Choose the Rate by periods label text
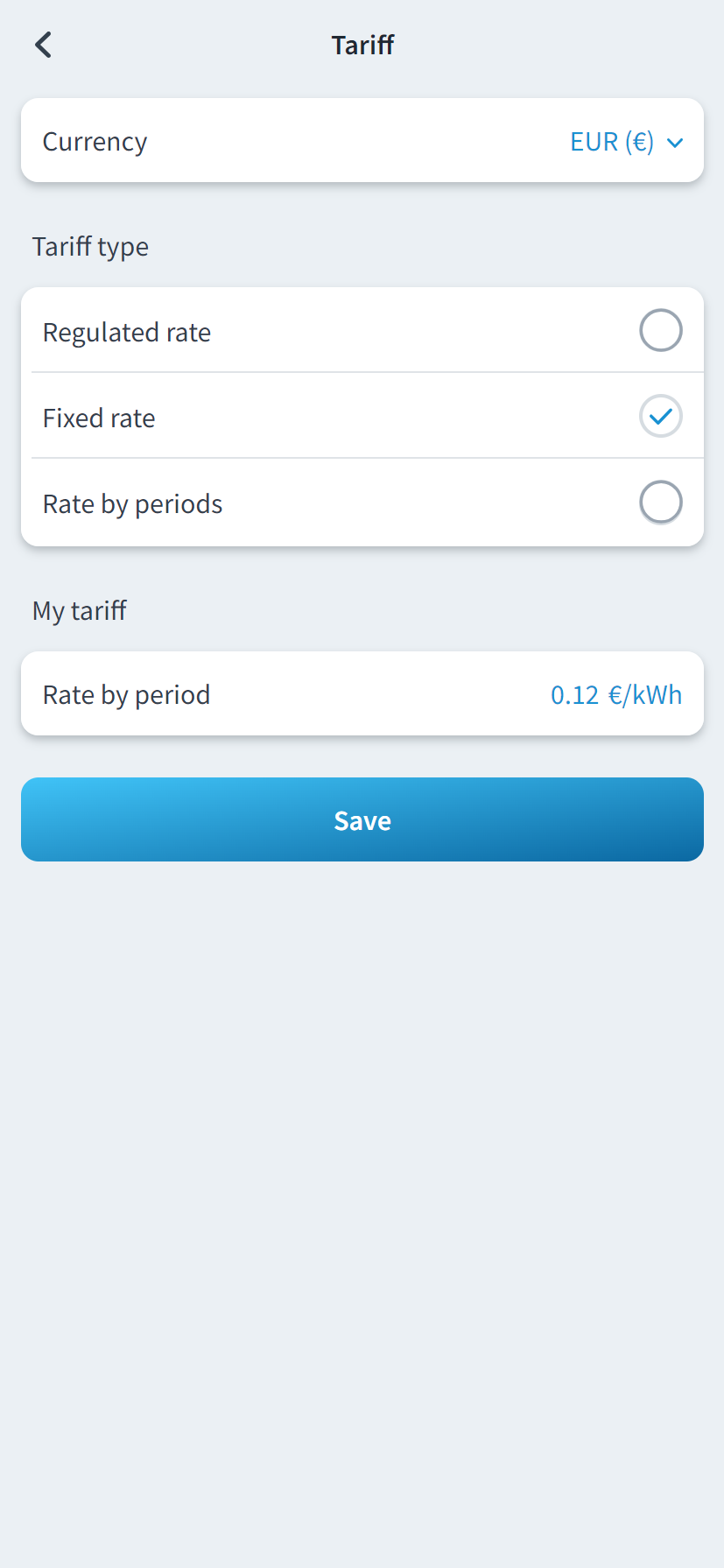This screenshot has height=1568, width=724. click(x=132, y=504)
